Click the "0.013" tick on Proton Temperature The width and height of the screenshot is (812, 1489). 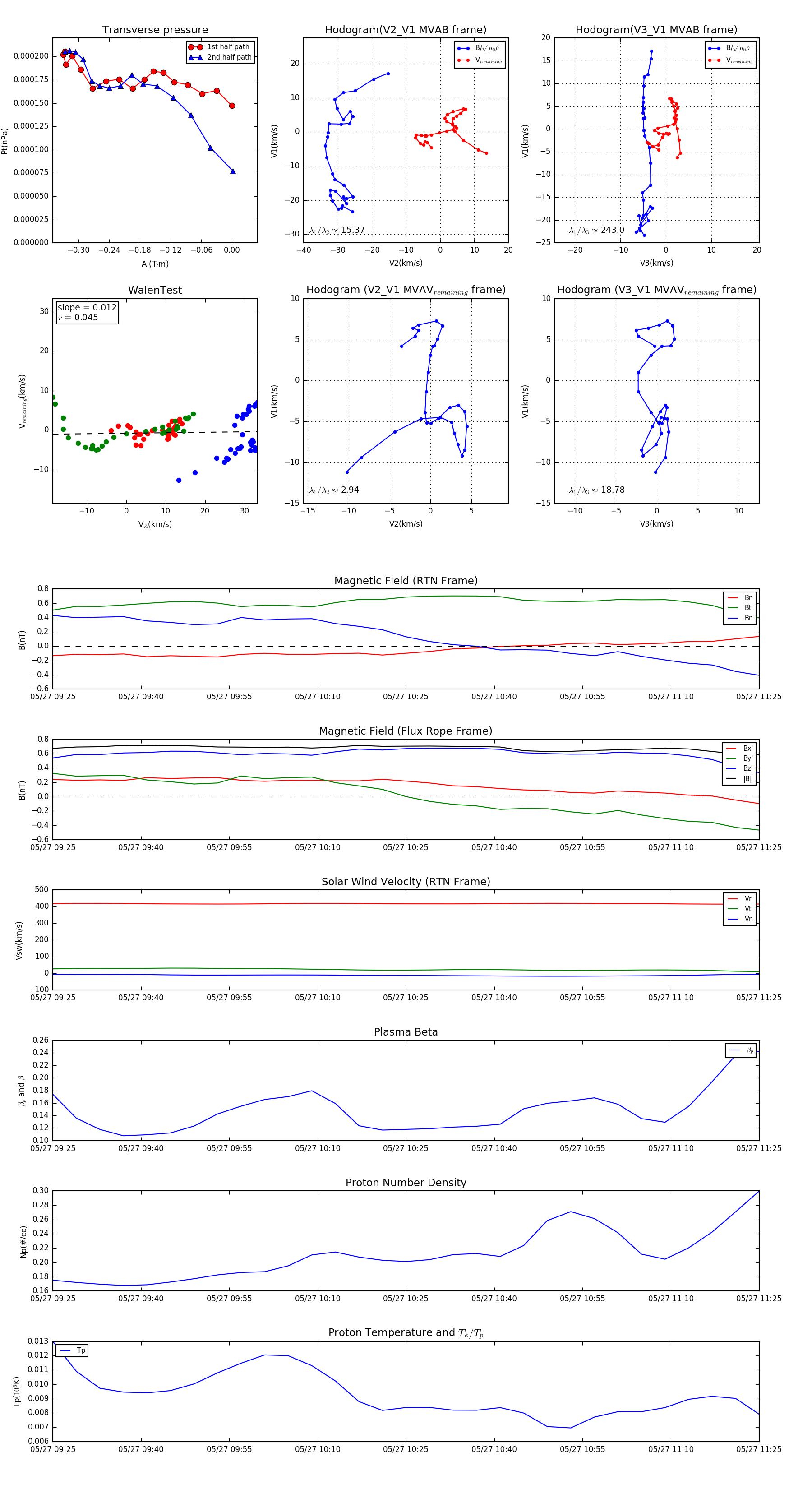[38, 1341]
